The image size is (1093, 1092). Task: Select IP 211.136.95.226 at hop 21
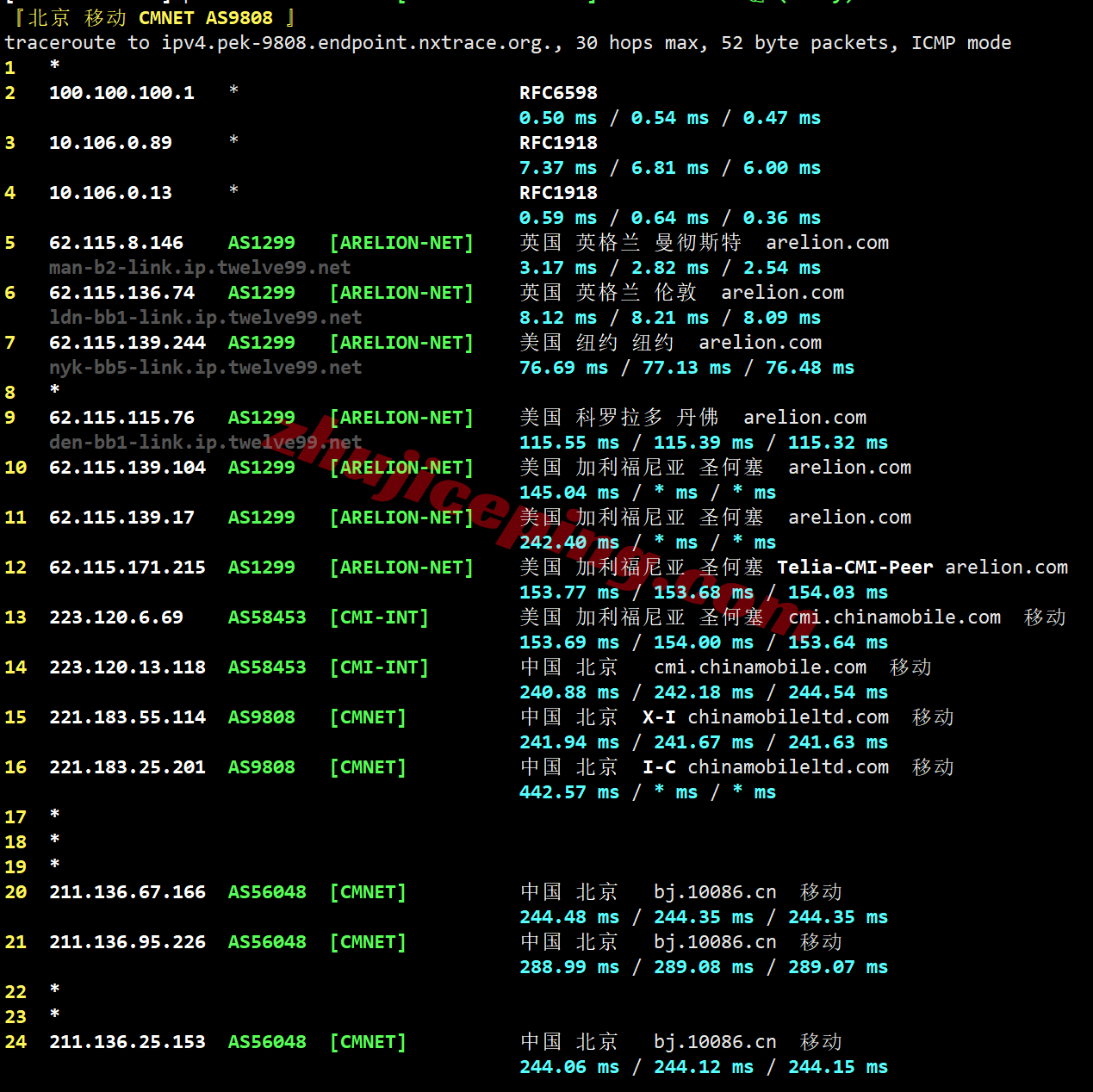click(x=127, y=942)
